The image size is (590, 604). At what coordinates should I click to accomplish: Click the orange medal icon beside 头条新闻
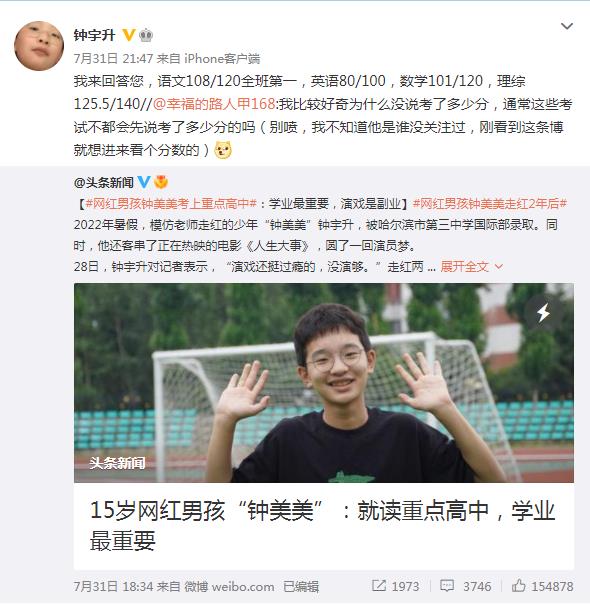coord(161,182)
